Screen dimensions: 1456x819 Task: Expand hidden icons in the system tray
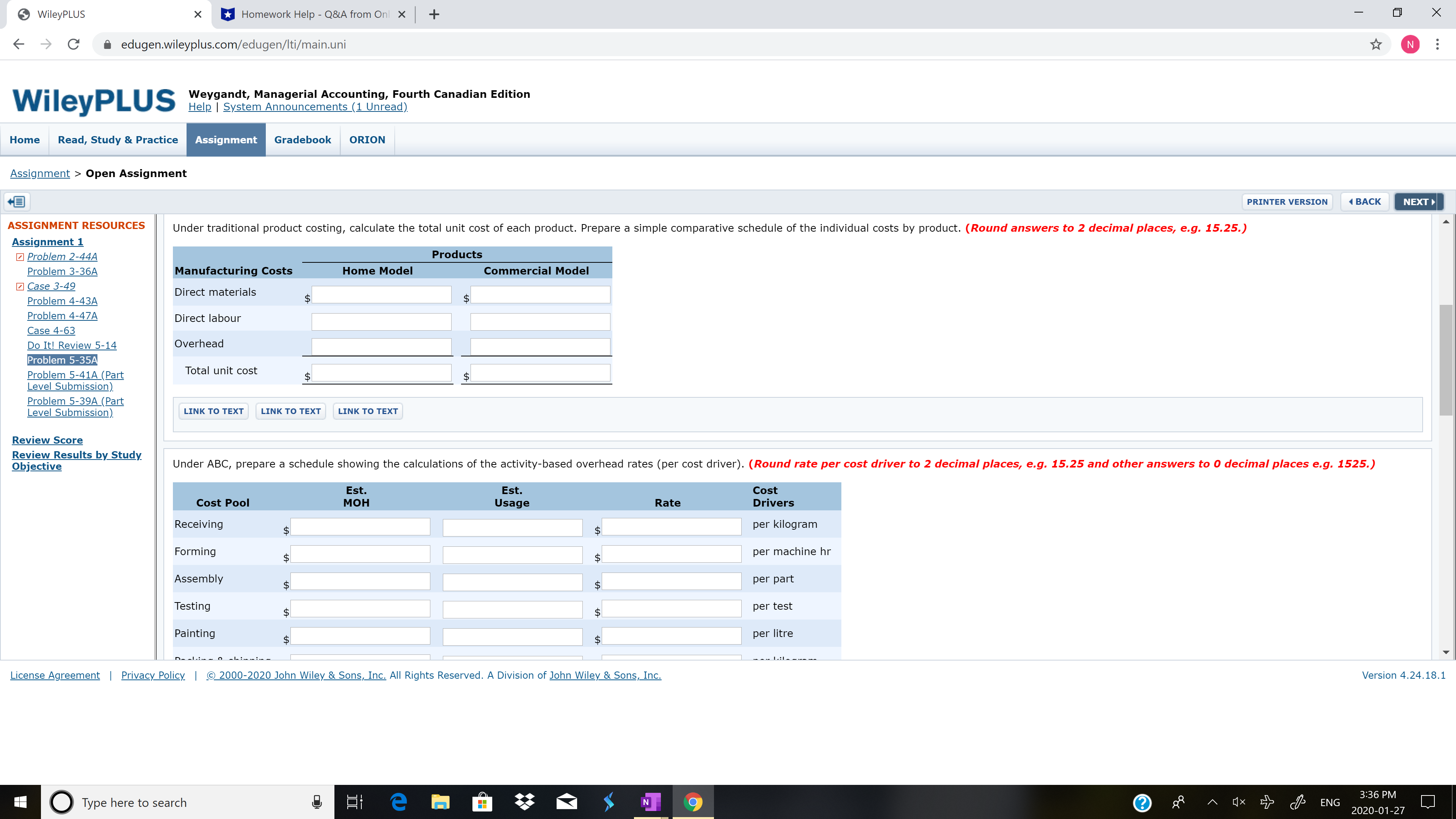[x=1212, y=802]
